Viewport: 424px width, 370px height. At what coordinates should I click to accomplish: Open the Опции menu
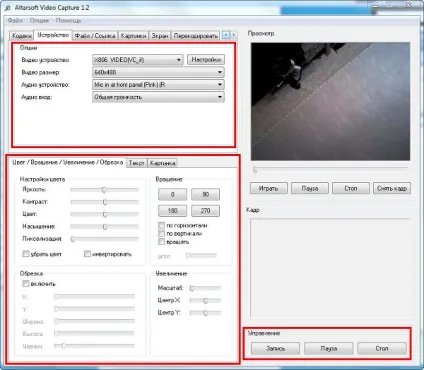click(39, 20)
